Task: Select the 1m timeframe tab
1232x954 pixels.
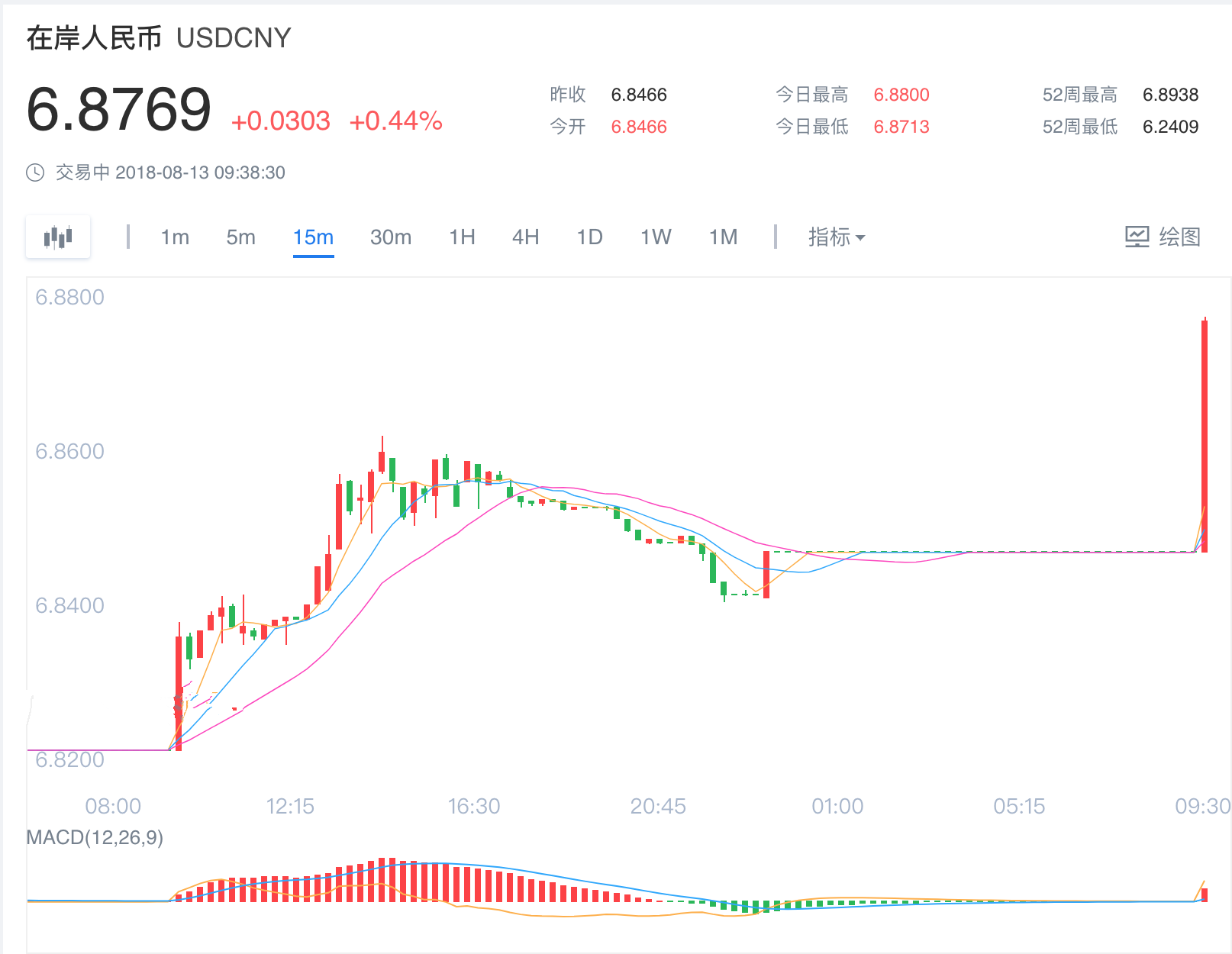Action: point(175,237)
